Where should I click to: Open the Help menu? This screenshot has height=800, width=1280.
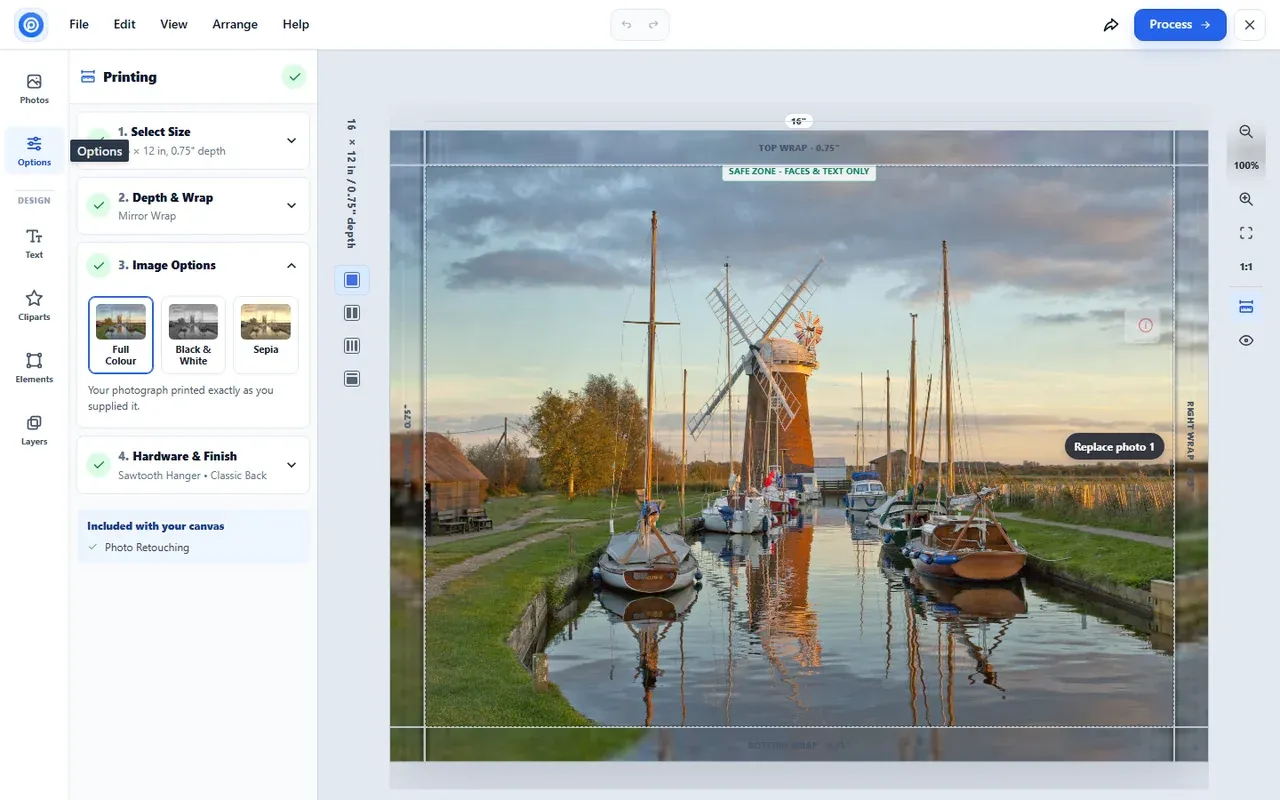pyautogui.click(x=296, y=25)
